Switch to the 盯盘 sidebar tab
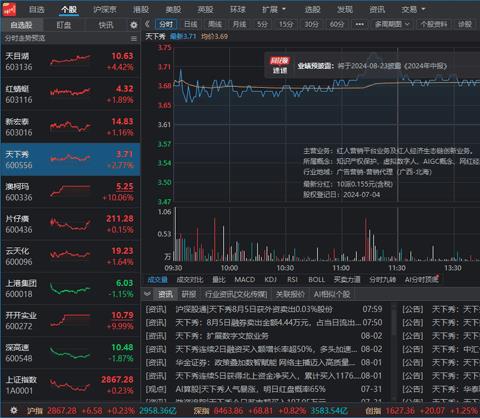This screenshot has height=418, width=480. 63,25
